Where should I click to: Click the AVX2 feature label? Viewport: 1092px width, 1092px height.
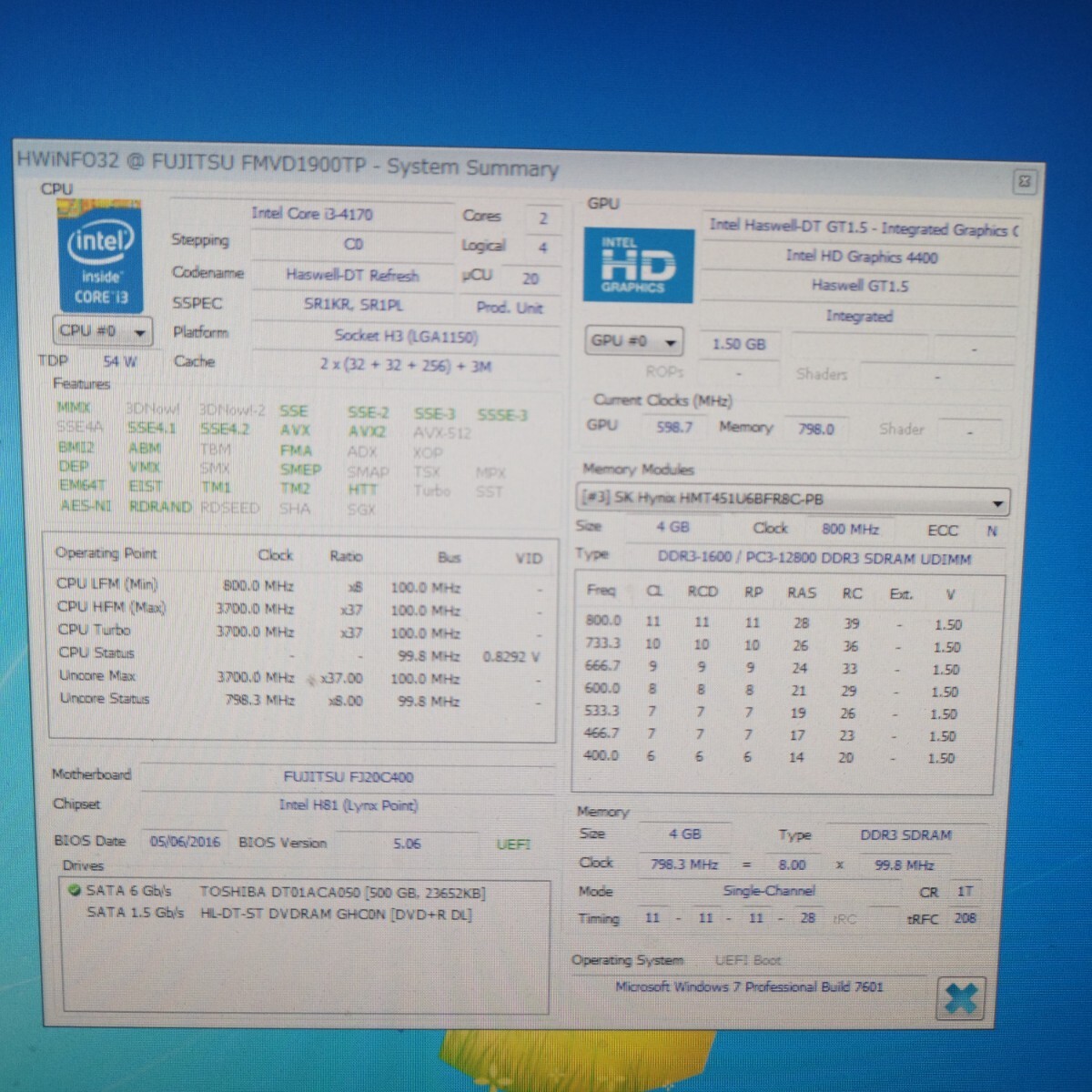(x=367, y=431)
